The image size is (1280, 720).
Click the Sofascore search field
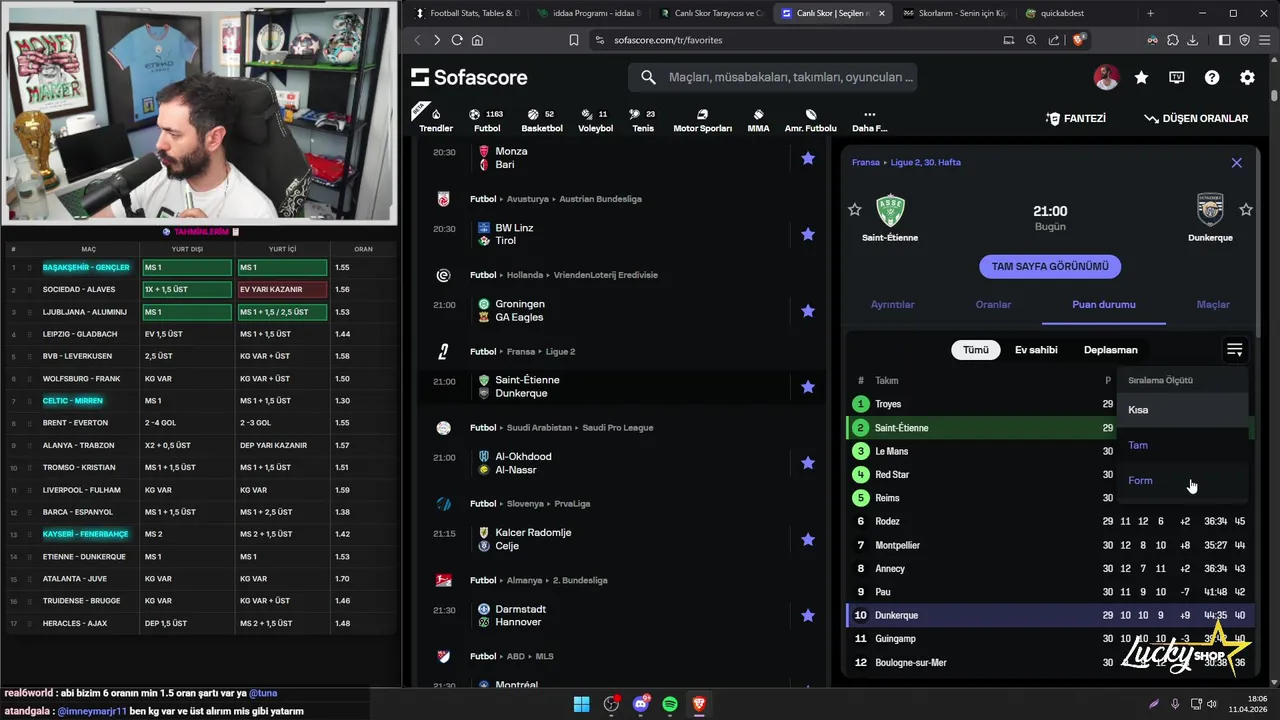(x=772, y=77)
